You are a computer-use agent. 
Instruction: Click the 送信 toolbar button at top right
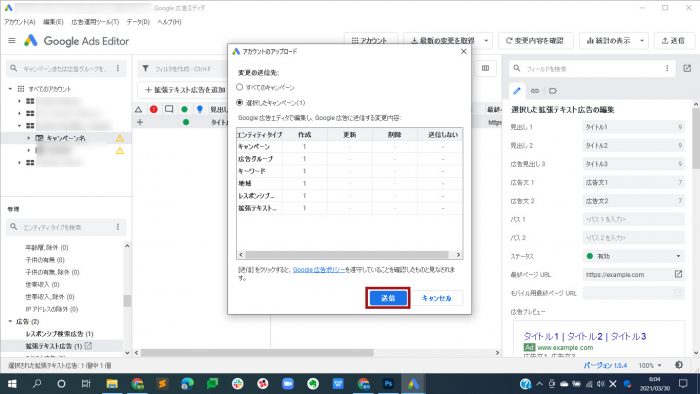click(674, 41)
